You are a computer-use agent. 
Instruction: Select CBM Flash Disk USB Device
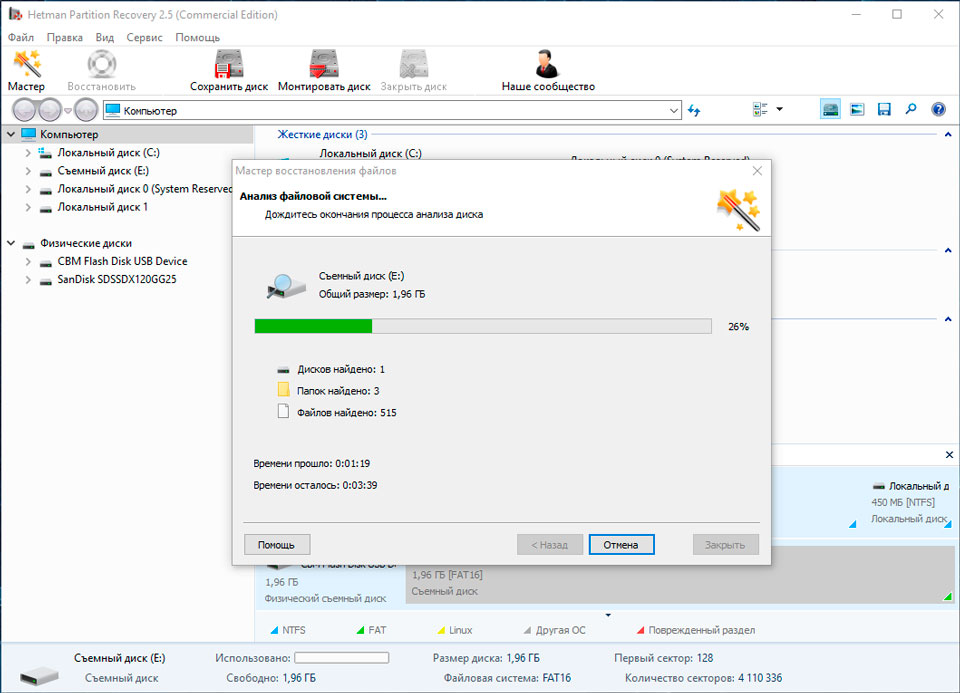(x=122, y=261)
